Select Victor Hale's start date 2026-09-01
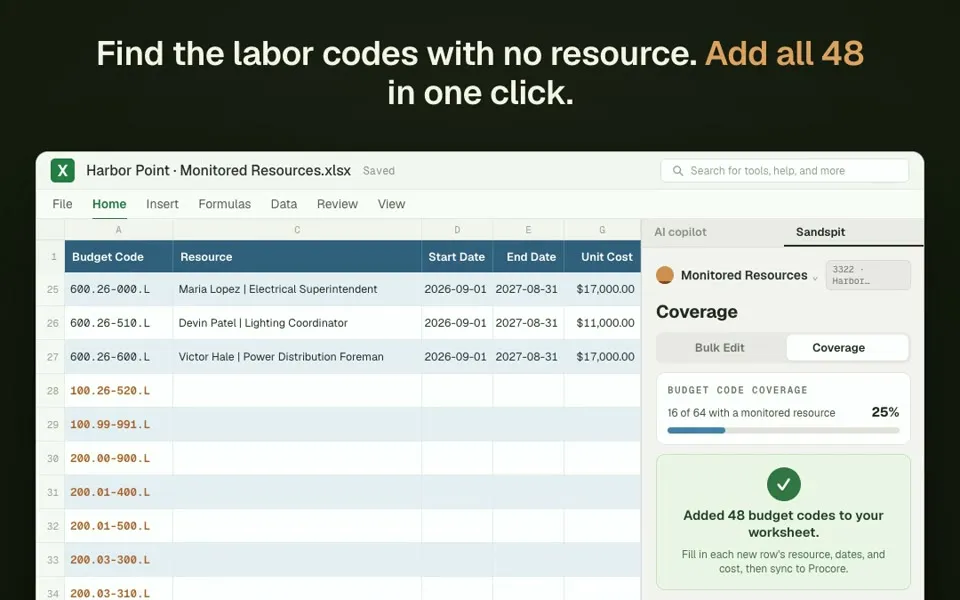 click(x=457, y=357)
